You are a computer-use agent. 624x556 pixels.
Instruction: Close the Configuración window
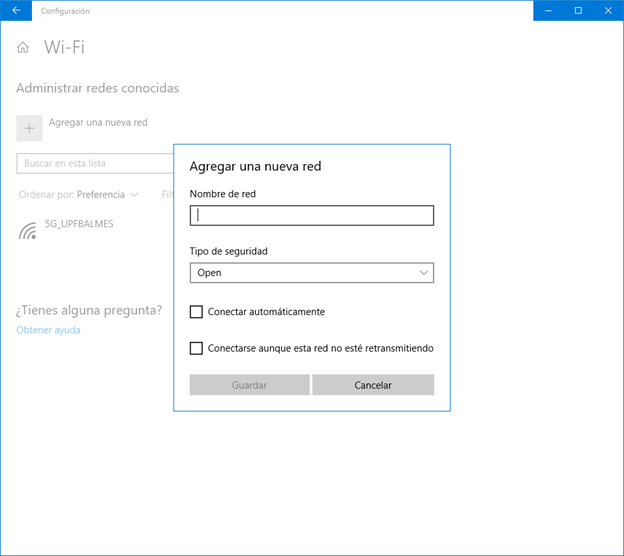pos(608,11)
